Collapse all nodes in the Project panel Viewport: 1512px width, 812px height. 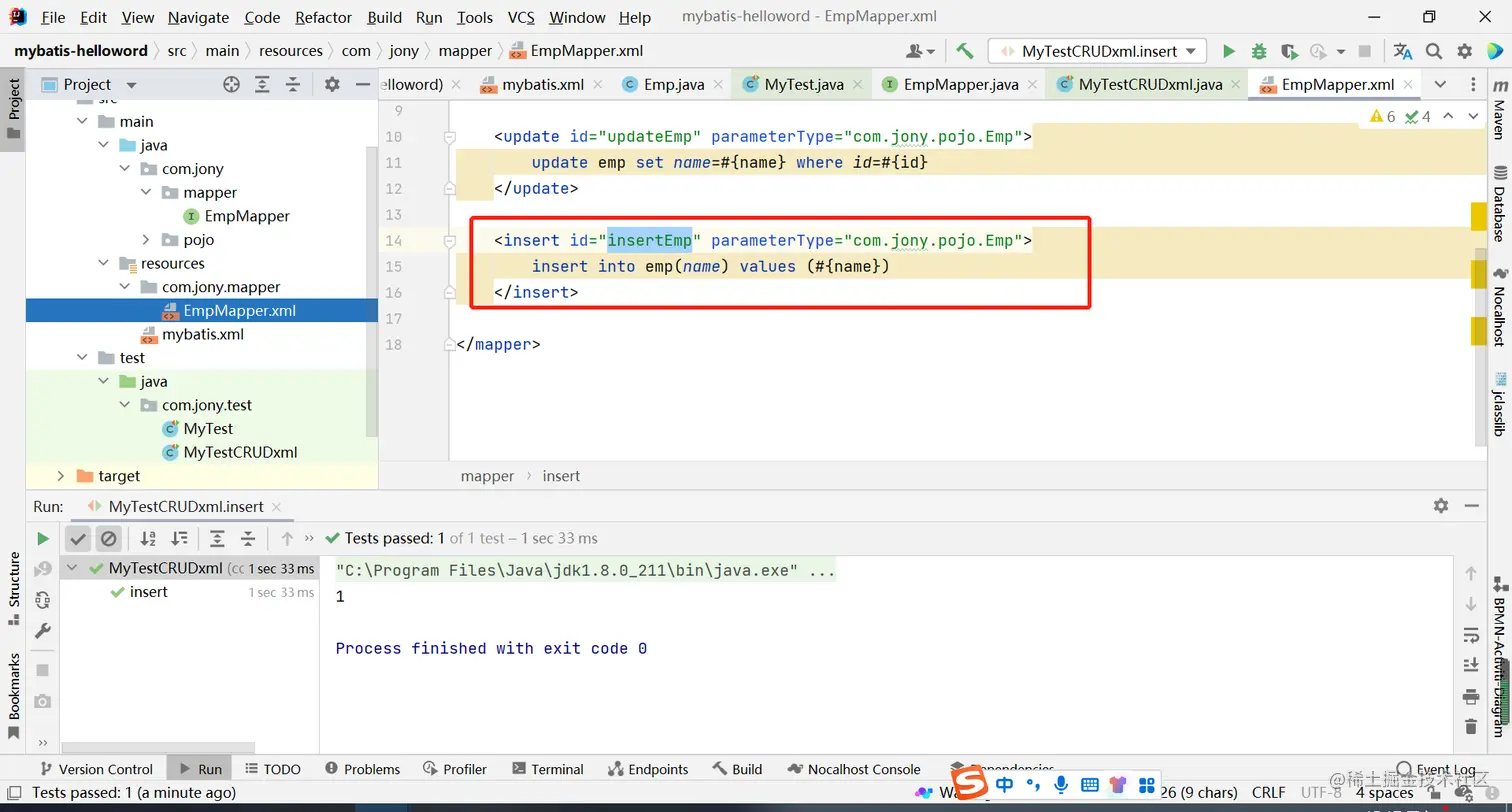pyautogui.click(x=292, y=85)
